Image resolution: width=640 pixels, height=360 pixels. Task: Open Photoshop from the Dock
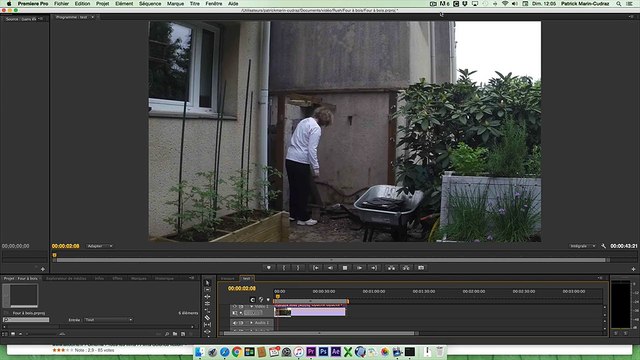coord(324,351)
